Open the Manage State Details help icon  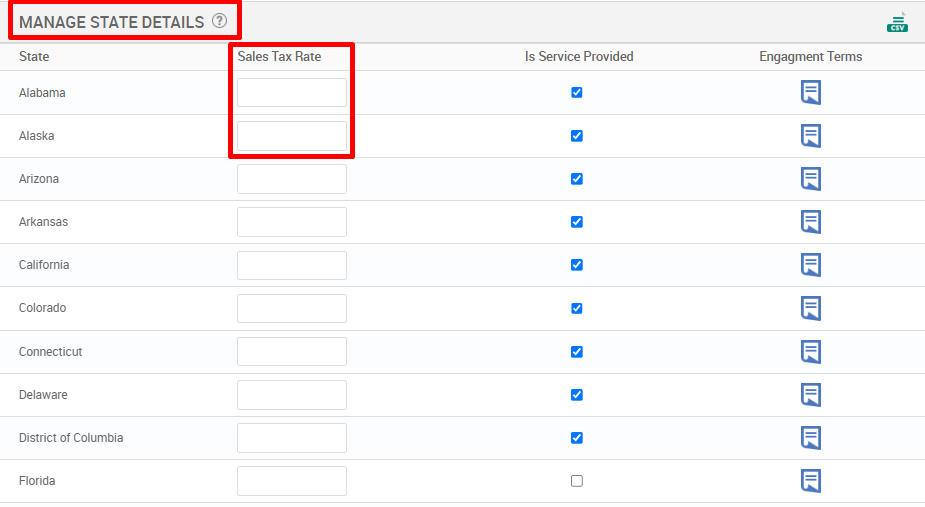point(219,21)
